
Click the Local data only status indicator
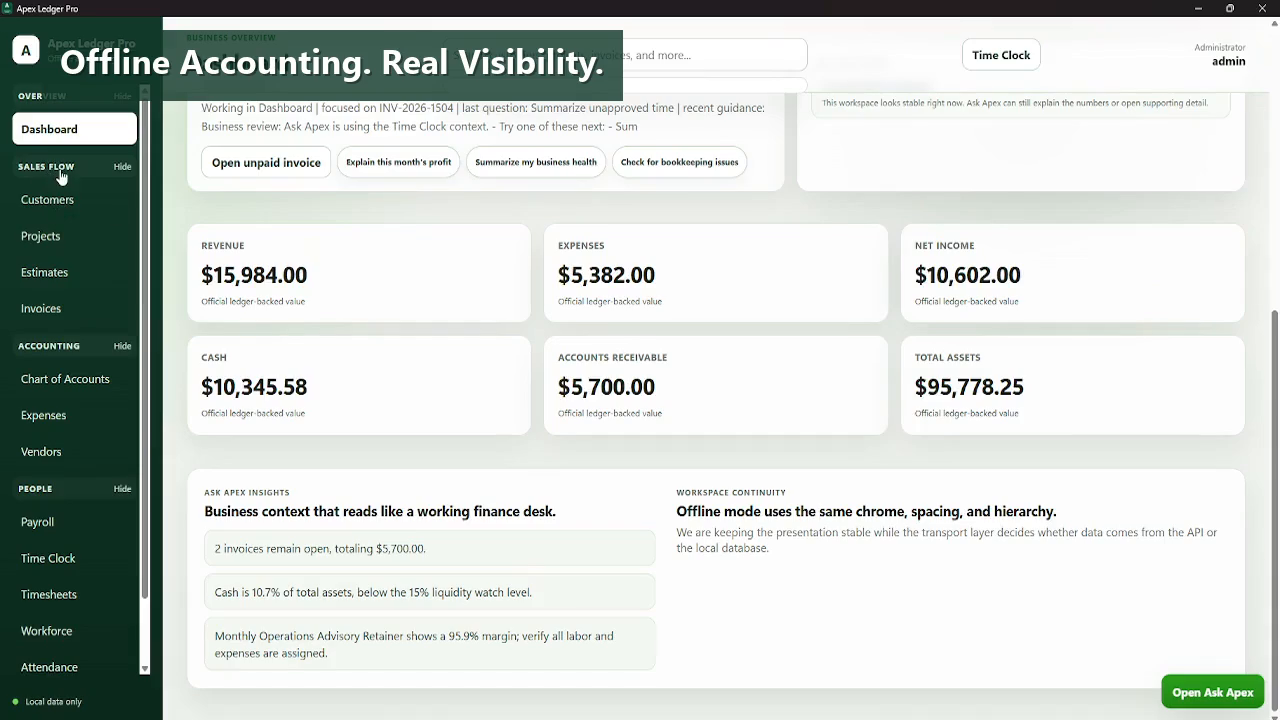tap(47, 702)
